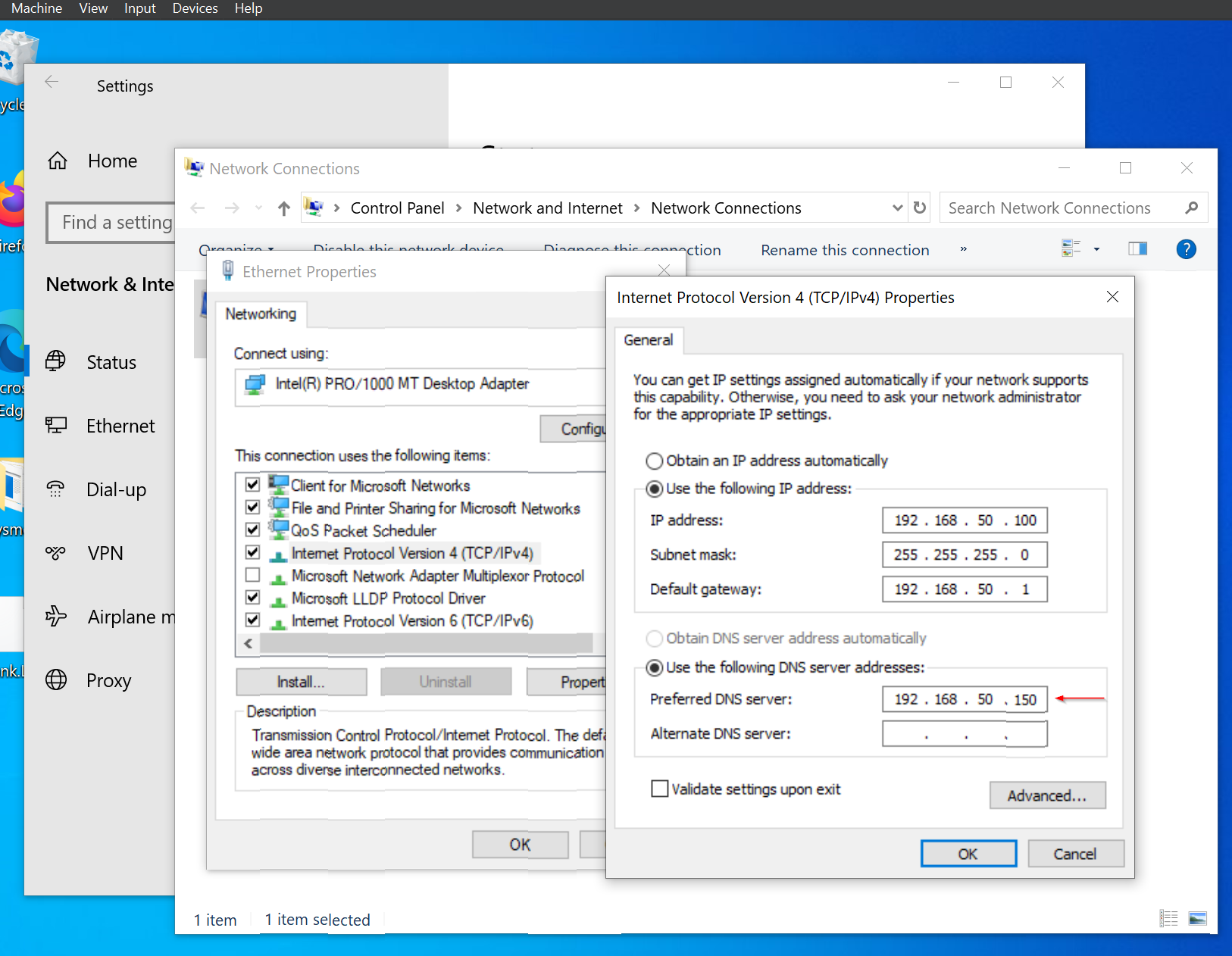Select Use the following DNS server addresses

click(x=654, y=667)
